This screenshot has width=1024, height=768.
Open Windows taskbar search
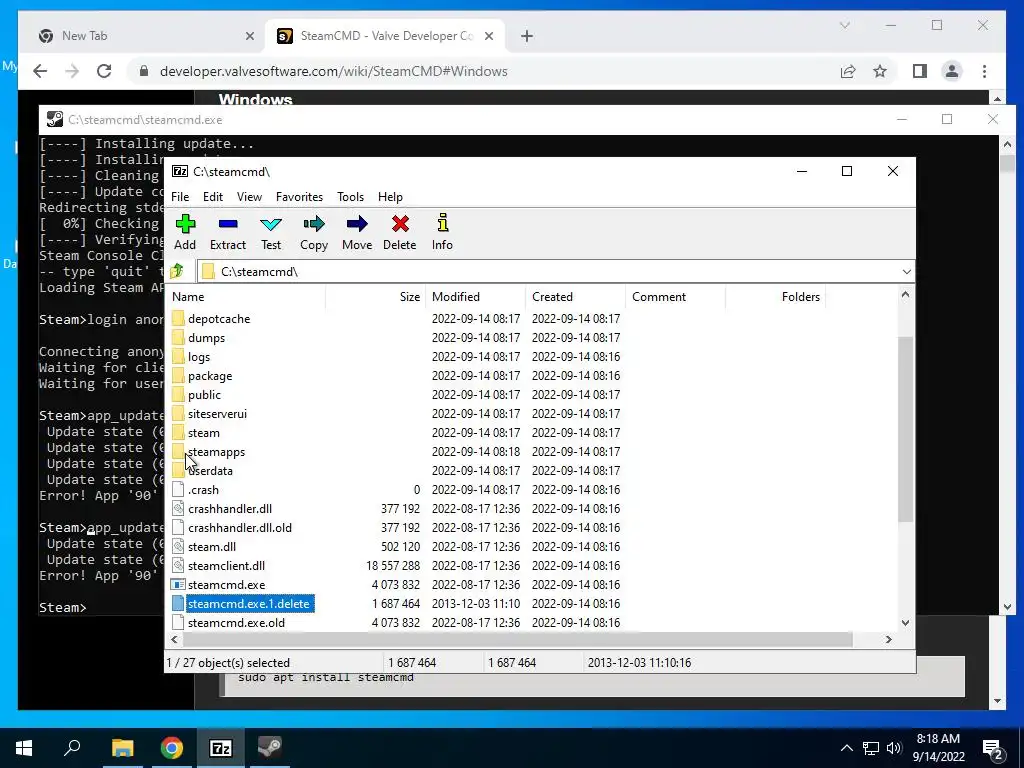72,748
